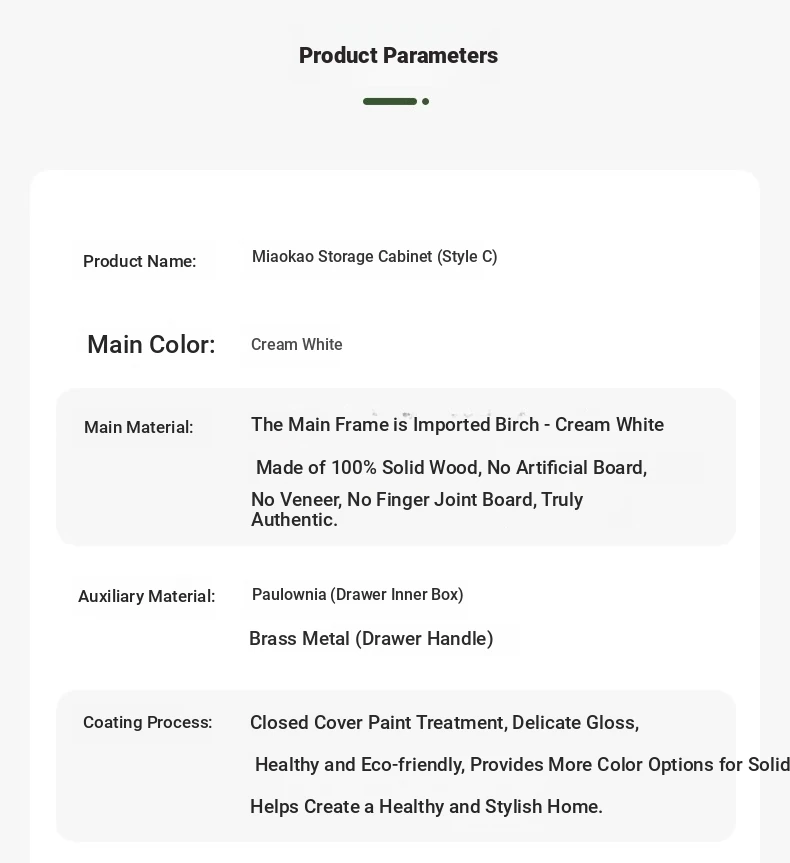Click the Product Parameters heading
Screen dimensions: 790x863
398,56
